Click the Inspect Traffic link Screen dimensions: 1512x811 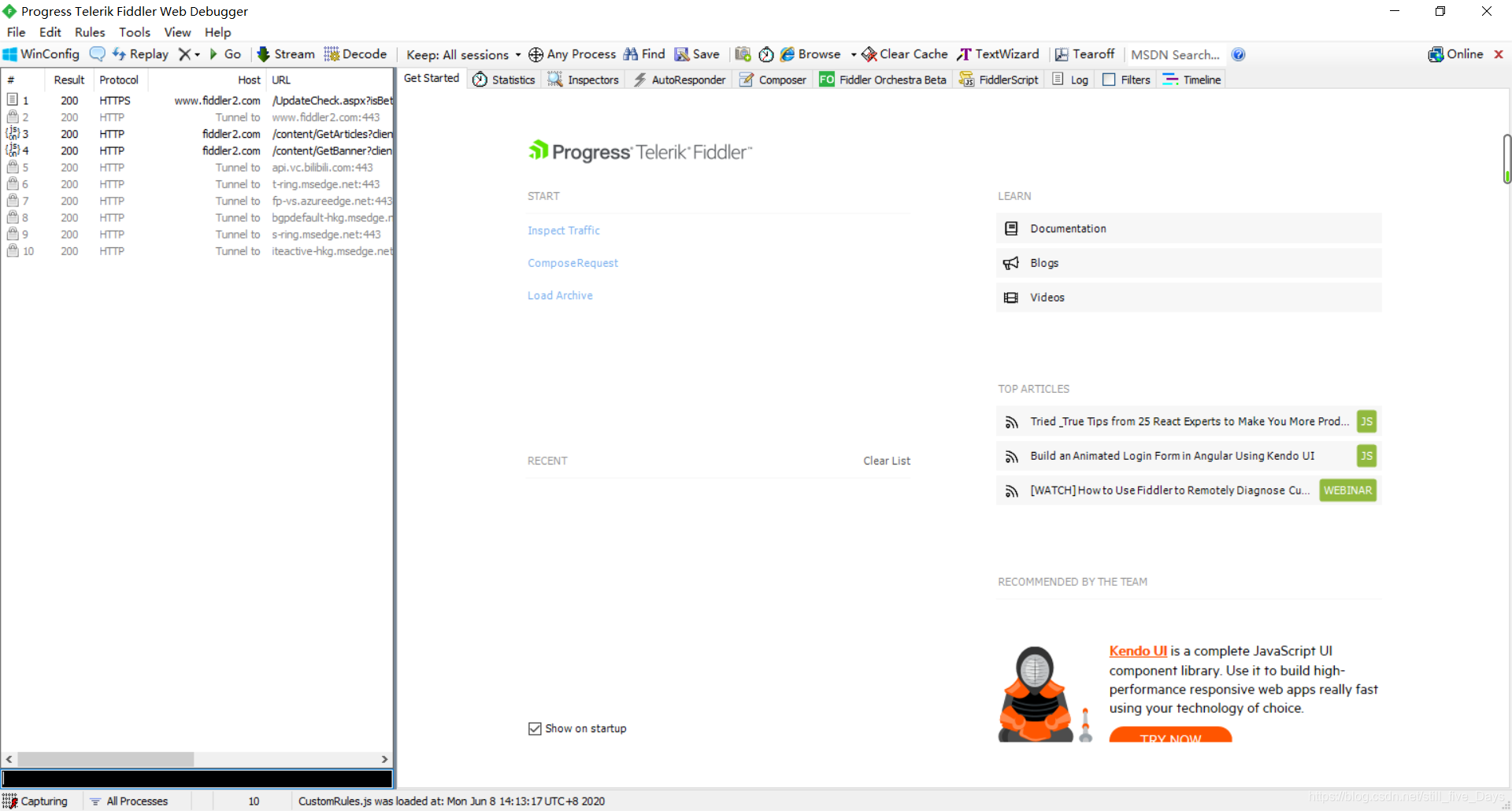564,231
